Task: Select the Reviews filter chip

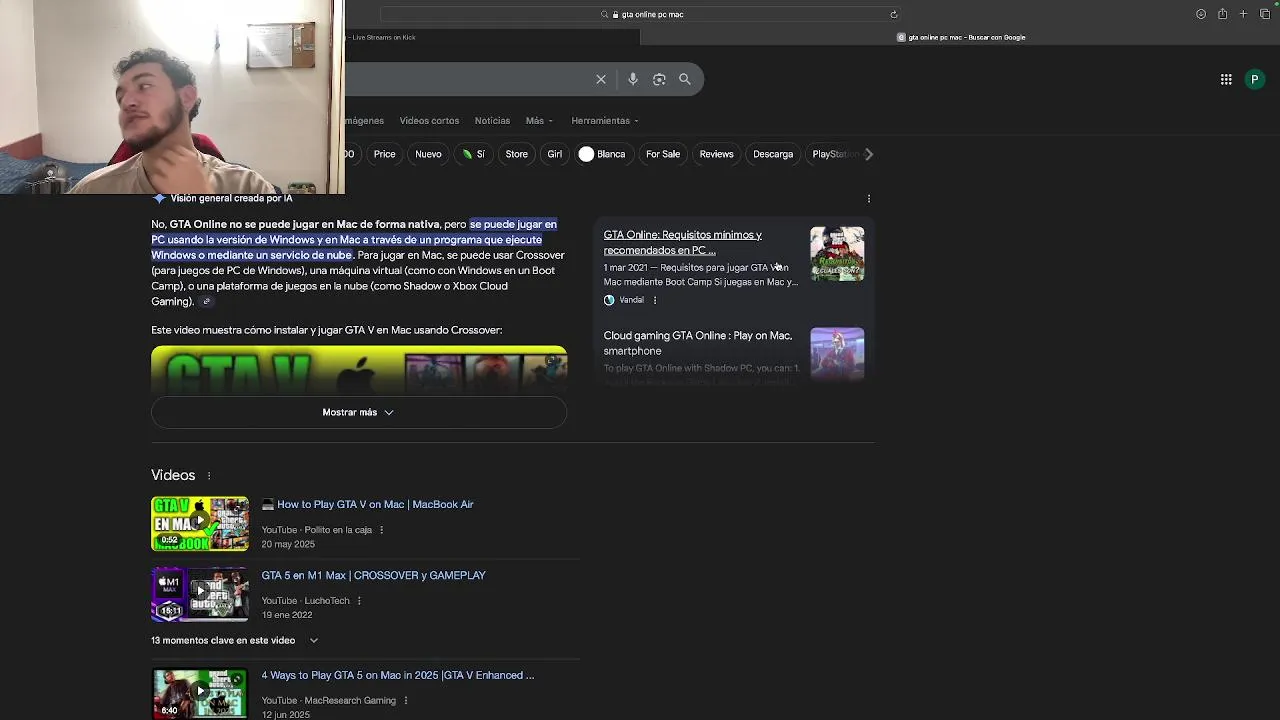Action: point(716,154)
